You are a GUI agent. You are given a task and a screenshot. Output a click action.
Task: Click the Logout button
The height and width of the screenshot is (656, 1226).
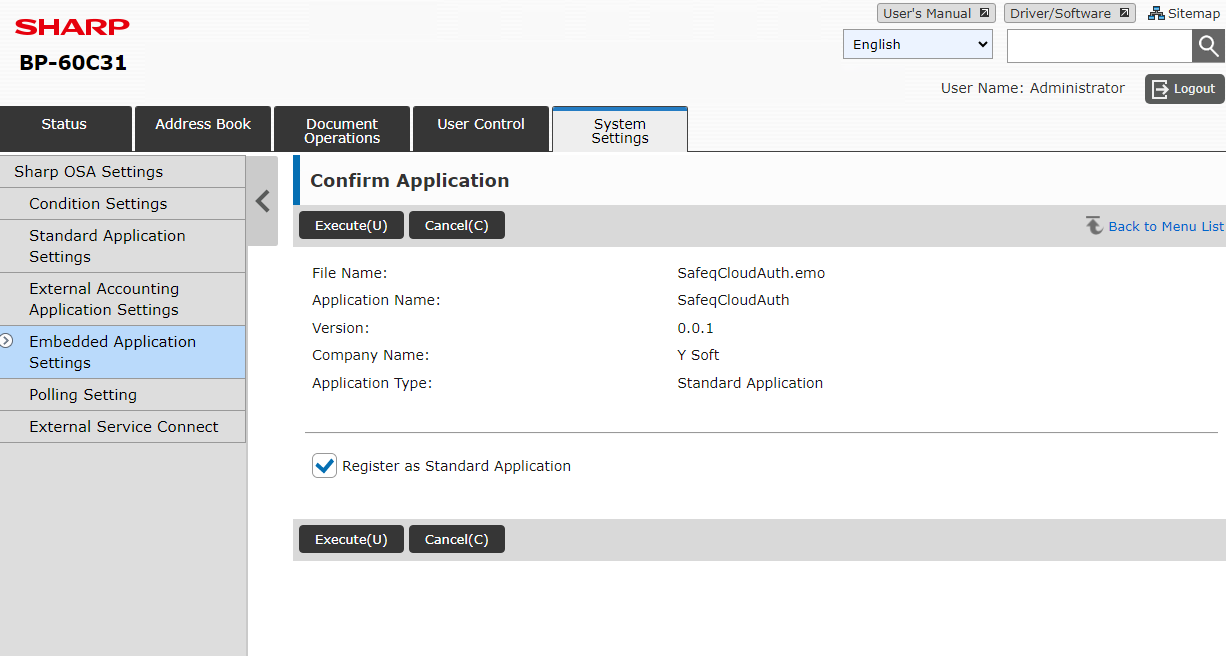coord(1184,89)
